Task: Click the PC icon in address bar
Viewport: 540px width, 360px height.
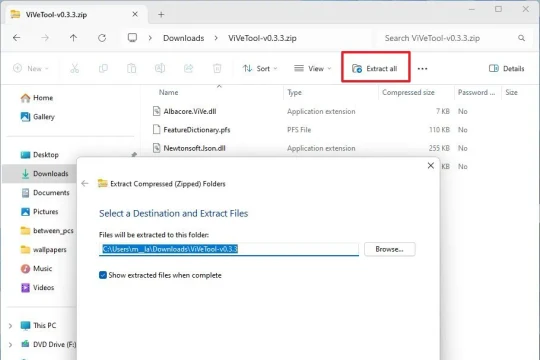Action: click(132, 38)
